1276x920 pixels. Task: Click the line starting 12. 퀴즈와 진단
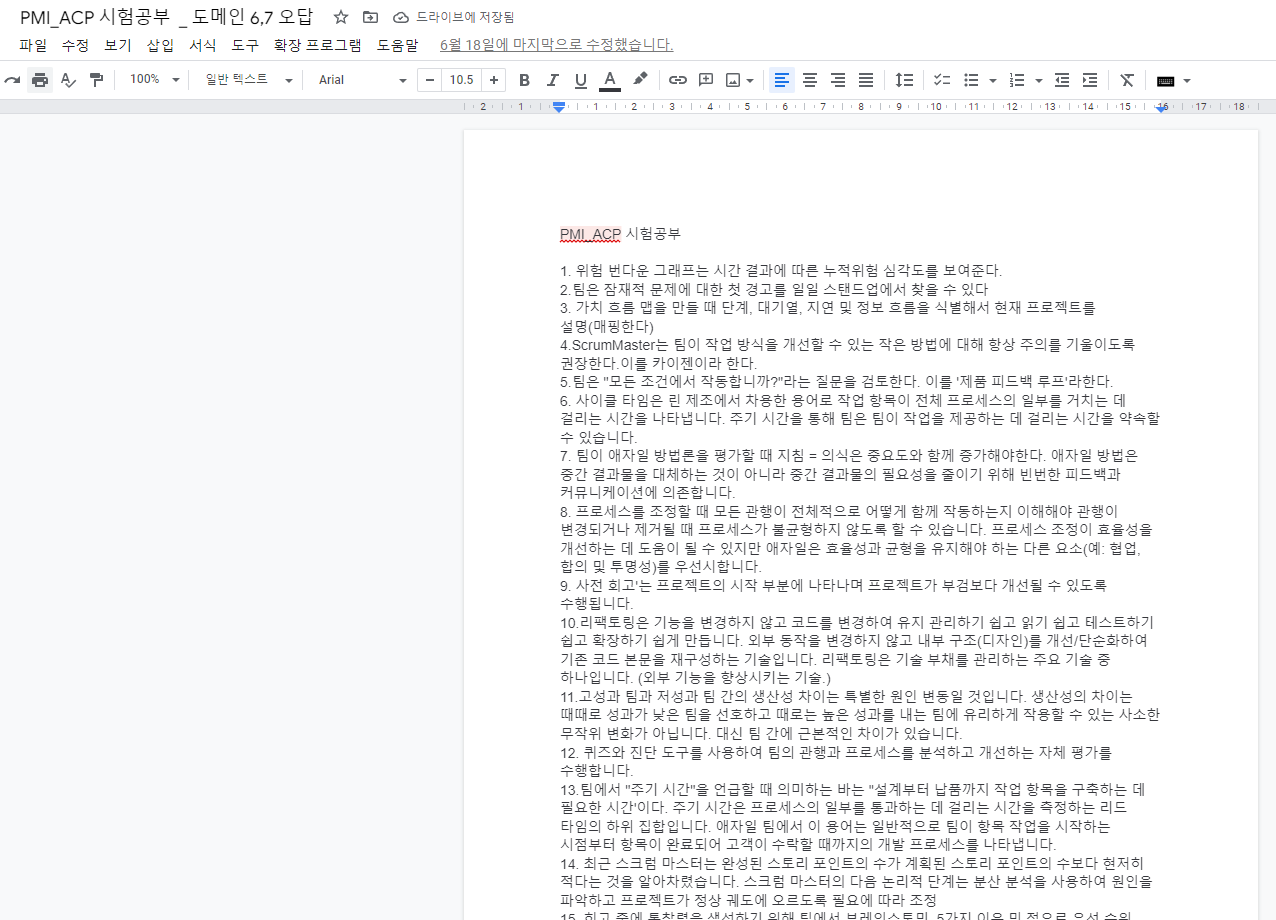click(x=836, y=752)
